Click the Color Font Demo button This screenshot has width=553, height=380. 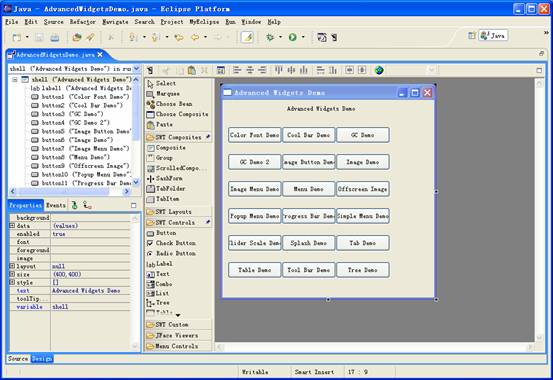pyautogui.click(x=255, y=135)
